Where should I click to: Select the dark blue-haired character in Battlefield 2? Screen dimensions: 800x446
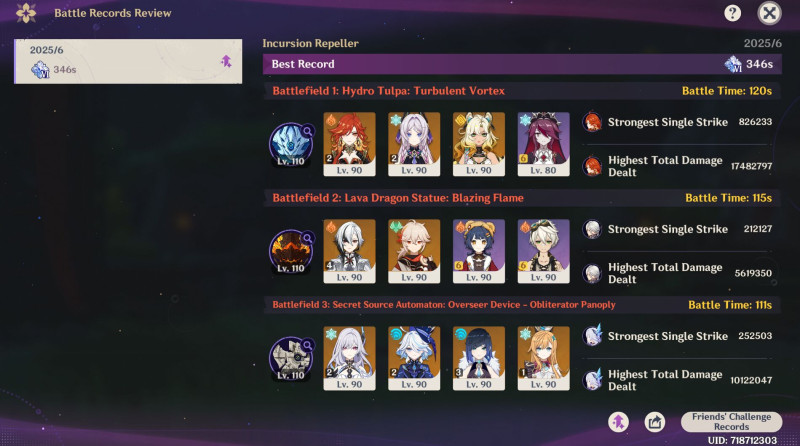click(x=479, y=252)
